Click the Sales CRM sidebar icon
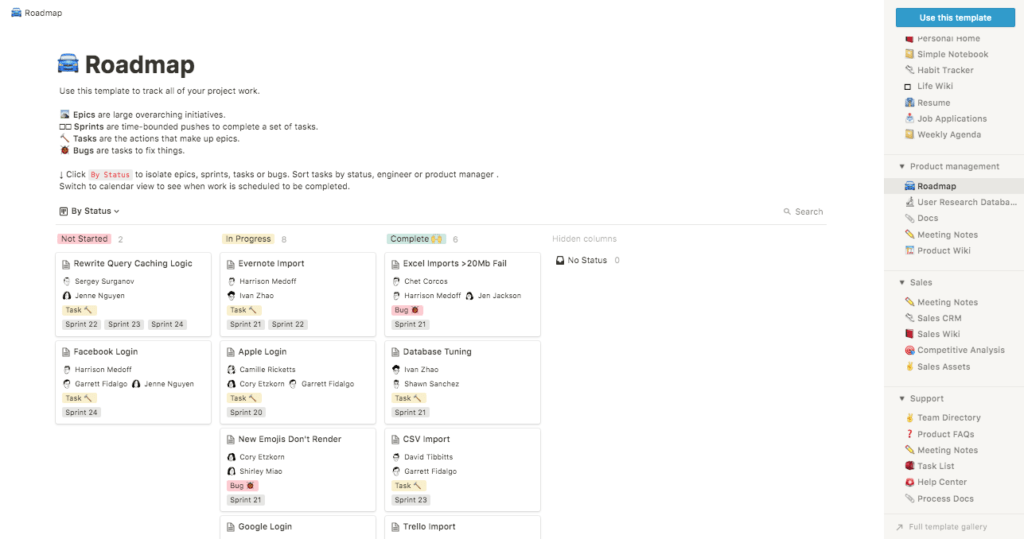 (x=909, y=318)
